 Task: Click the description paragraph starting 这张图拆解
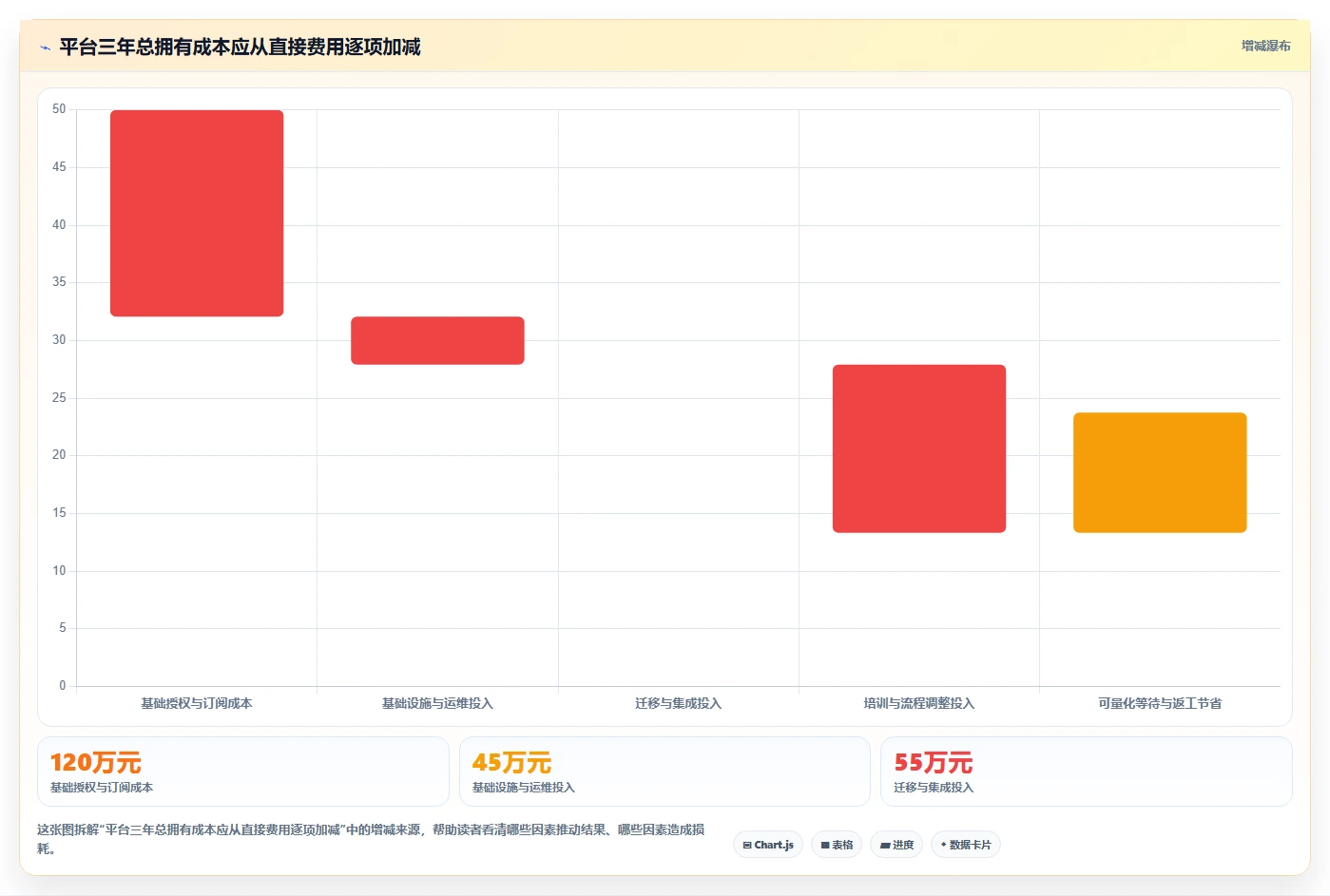371,839
